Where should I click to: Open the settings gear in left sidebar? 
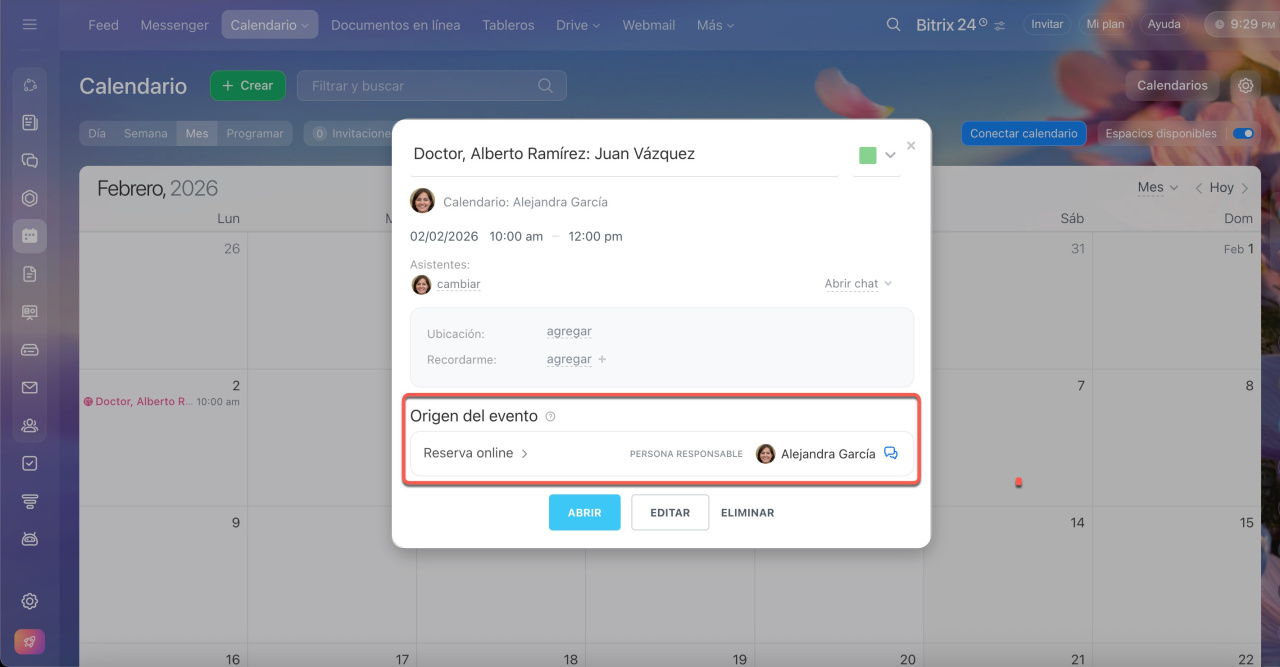(30, 601)
